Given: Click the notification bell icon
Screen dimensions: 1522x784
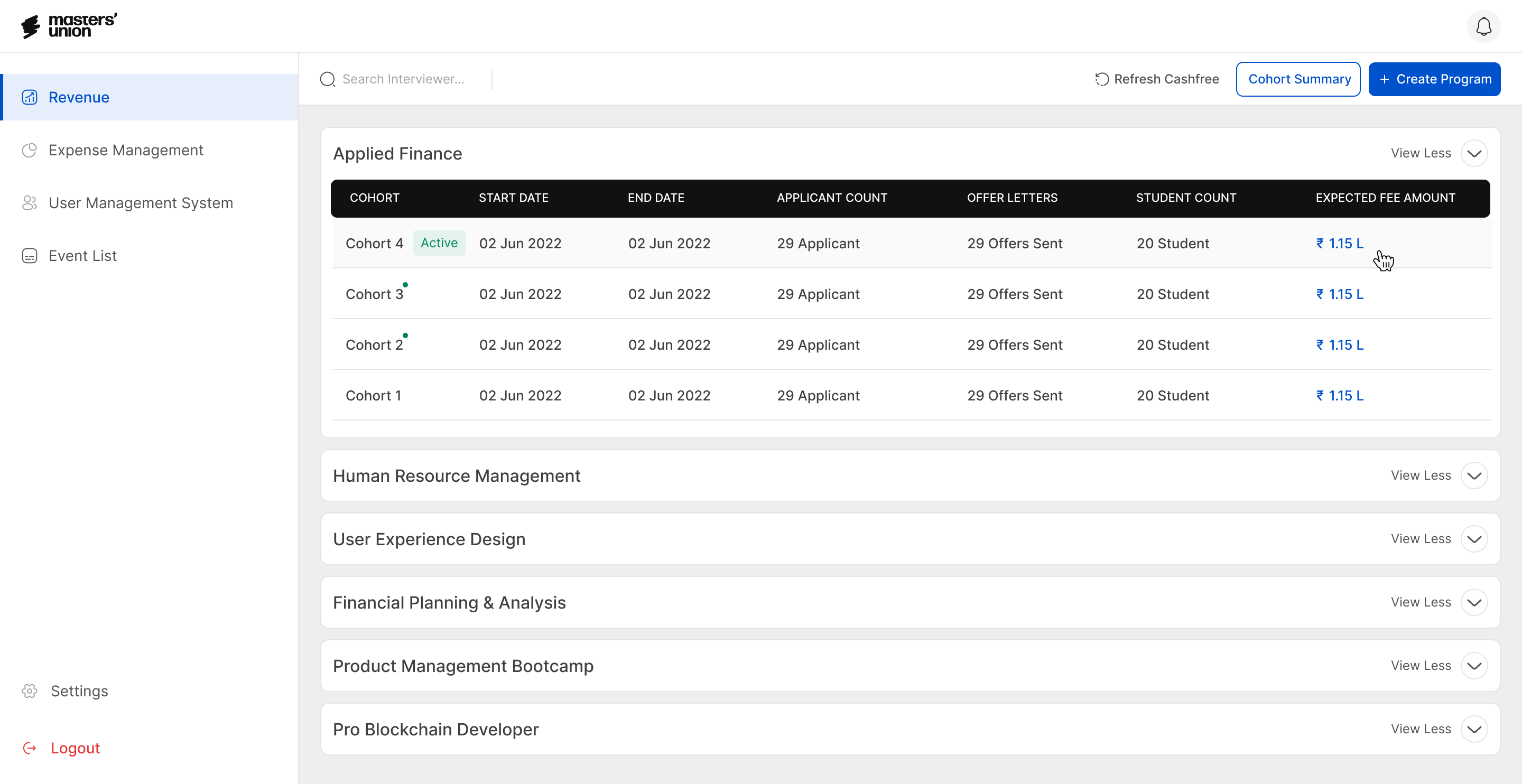Looking at the screenshot, I should (1483, 26).
